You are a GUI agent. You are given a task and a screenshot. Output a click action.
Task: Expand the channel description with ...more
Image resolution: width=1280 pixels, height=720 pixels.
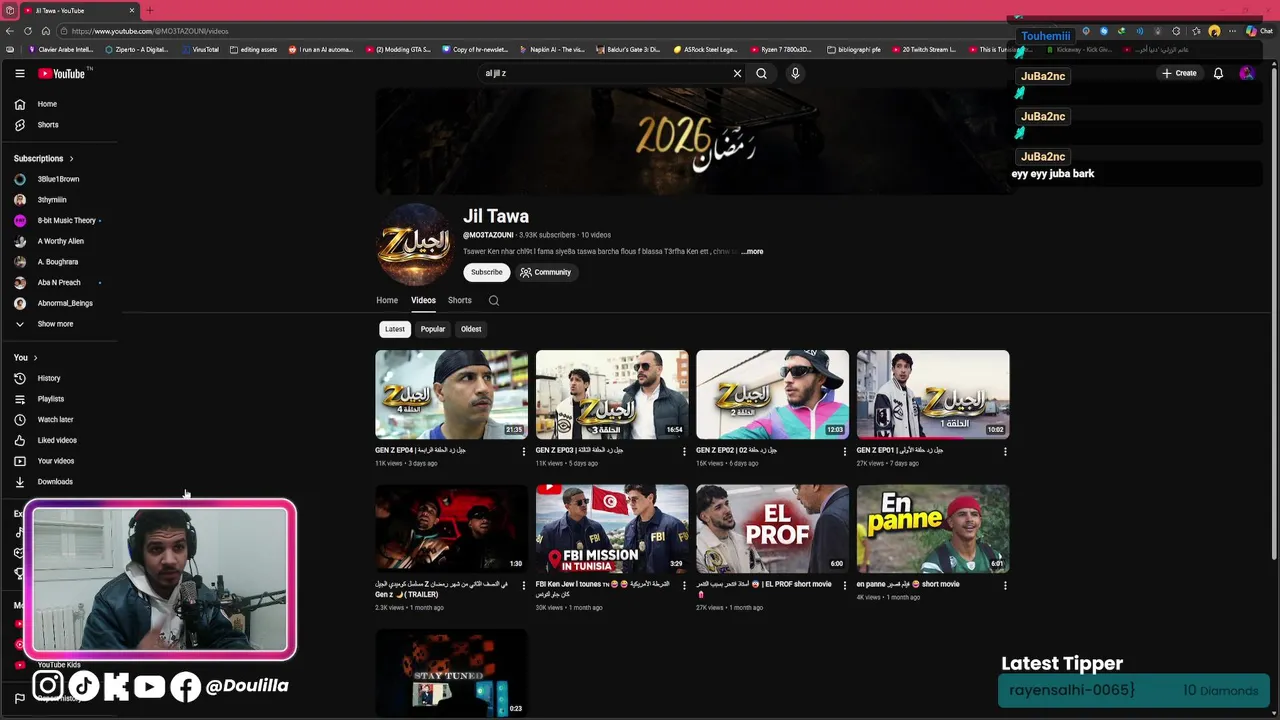point(752,252)
